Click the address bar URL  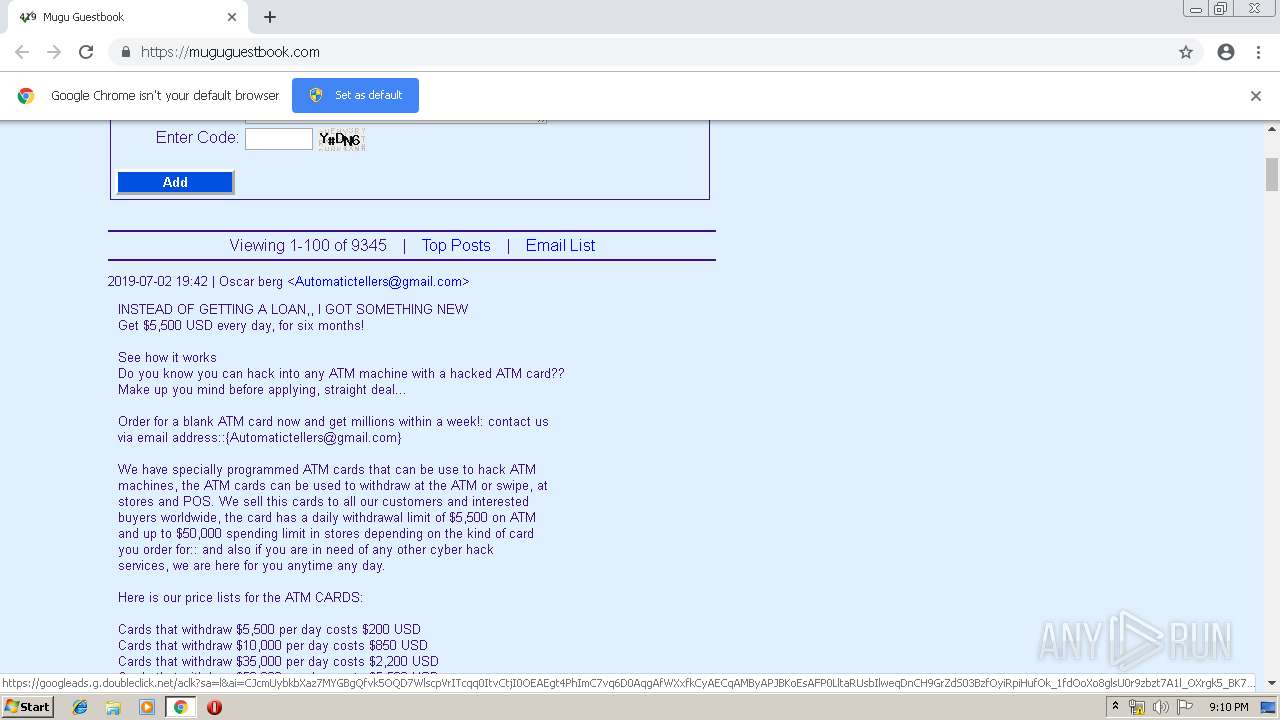pos(230,52)
